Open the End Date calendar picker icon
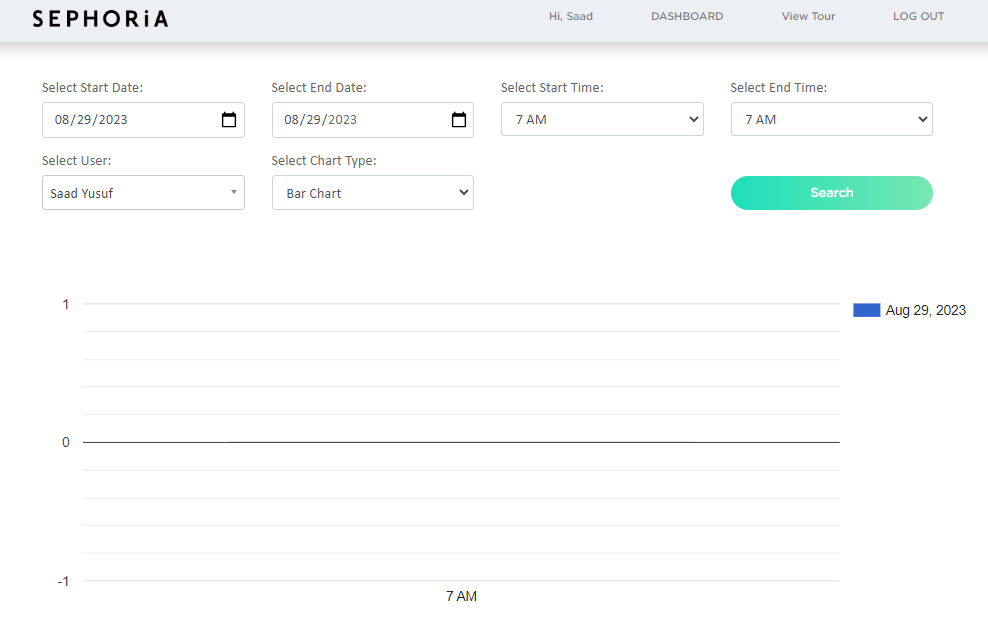The width and height of the screenshot is (988, 641). click(x=459, y=120)
